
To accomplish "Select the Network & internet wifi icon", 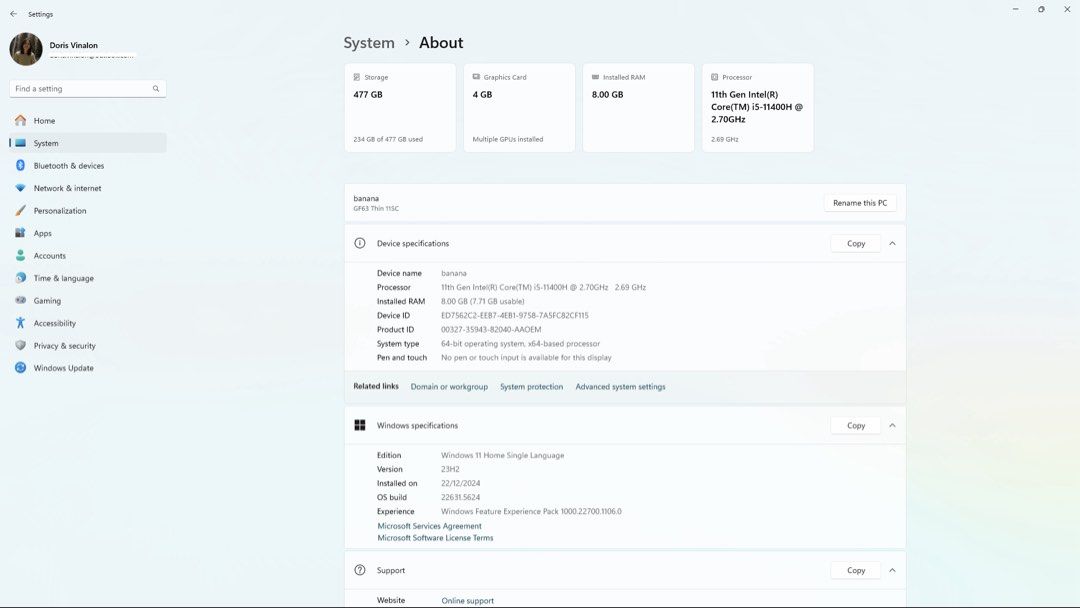I will point(21,188).
